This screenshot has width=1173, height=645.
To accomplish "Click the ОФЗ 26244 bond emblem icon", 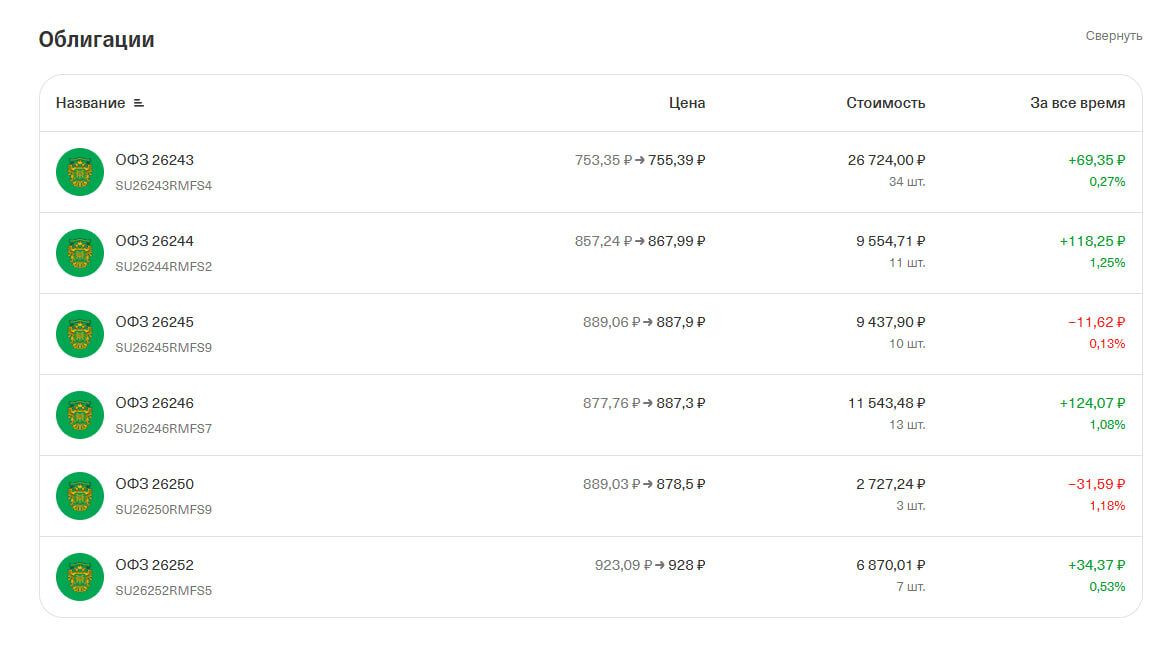I will point(80,253).
